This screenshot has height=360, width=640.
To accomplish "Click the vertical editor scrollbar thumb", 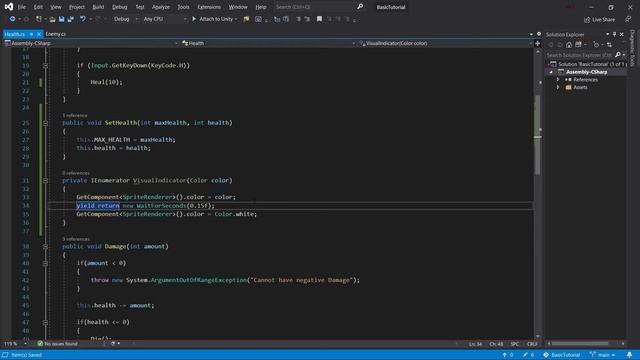I will click(x=538, y=135).
